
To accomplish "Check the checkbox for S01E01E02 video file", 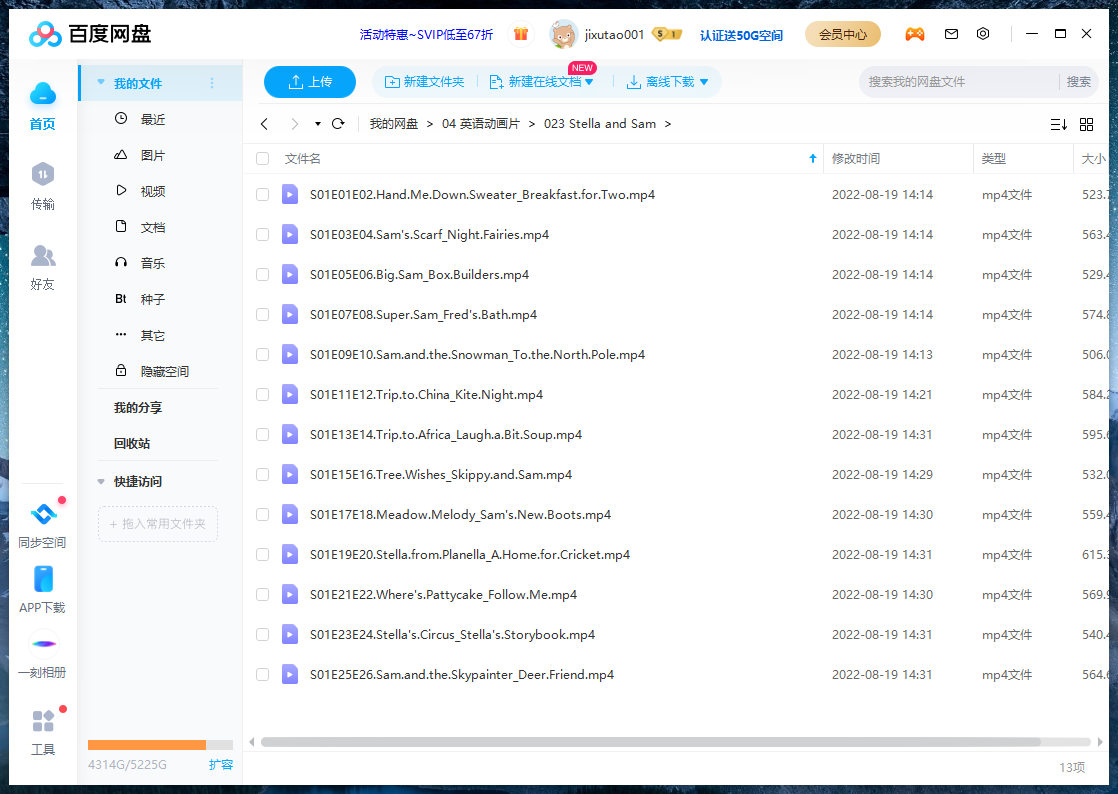I will [262, 194].
